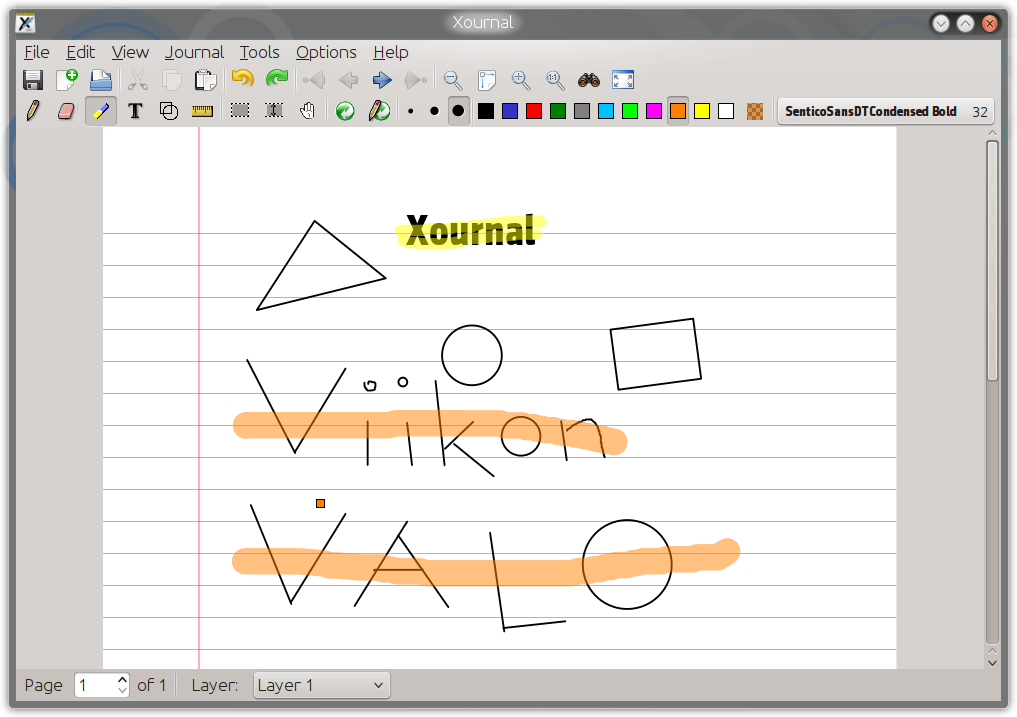Redo with the green arrow icon

click(277, 79)
